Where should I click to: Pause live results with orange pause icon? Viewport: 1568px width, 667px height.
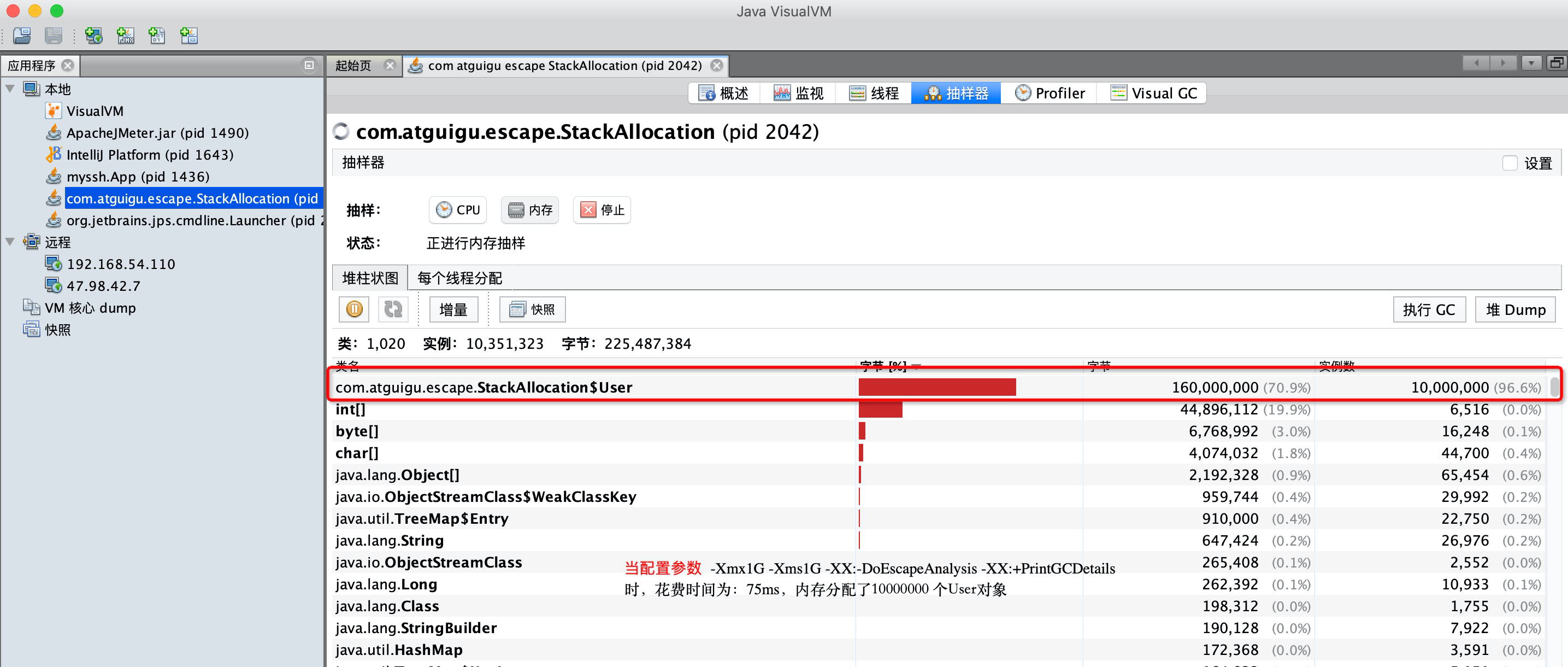coord(354,309)
